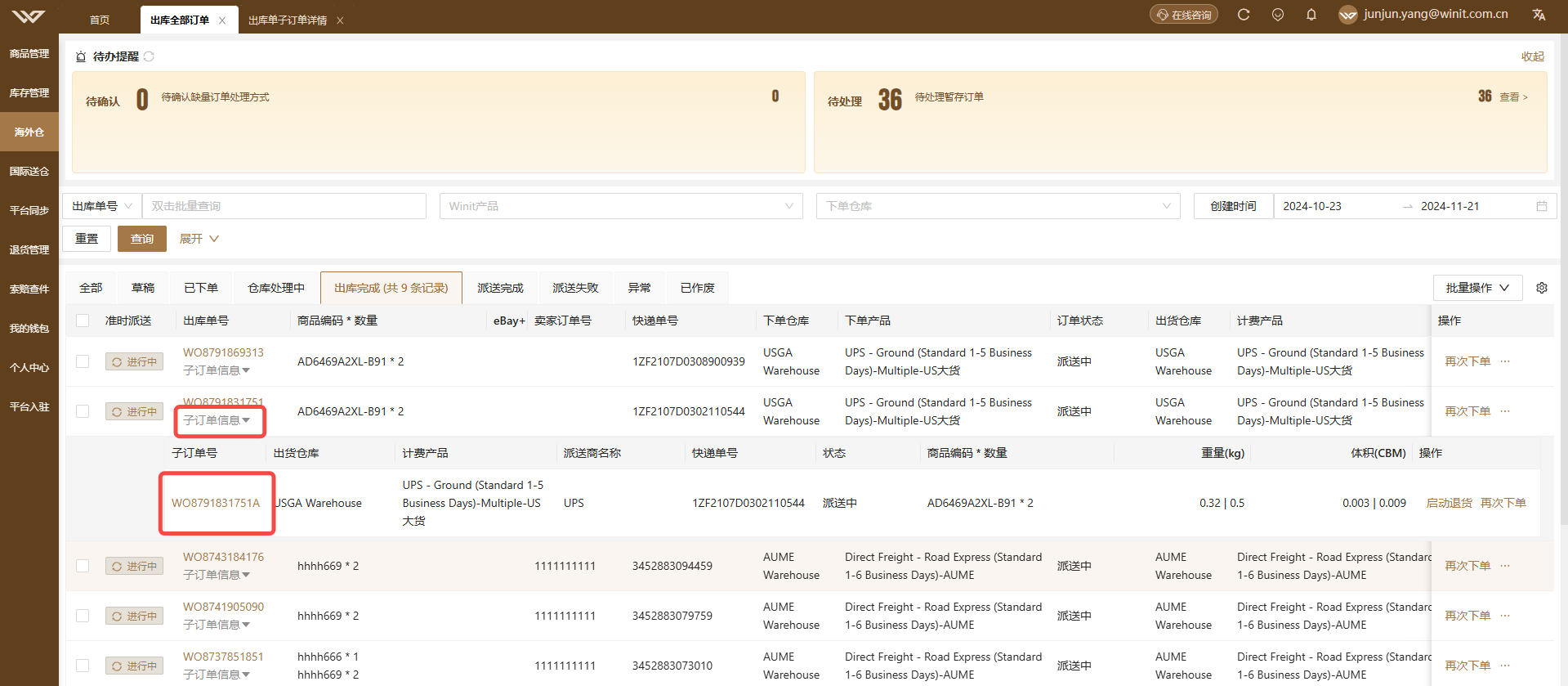Open 库存管理 in sidebar
Screen dimensions: 1568x686
point(29,92)
